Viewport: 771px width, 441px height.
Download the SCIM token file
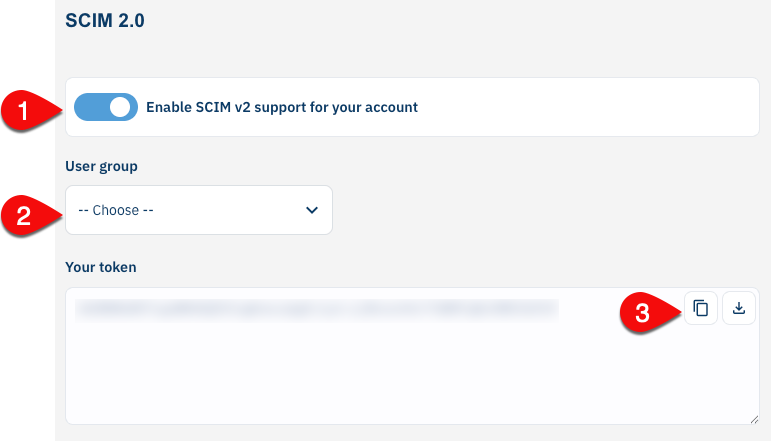739,309
